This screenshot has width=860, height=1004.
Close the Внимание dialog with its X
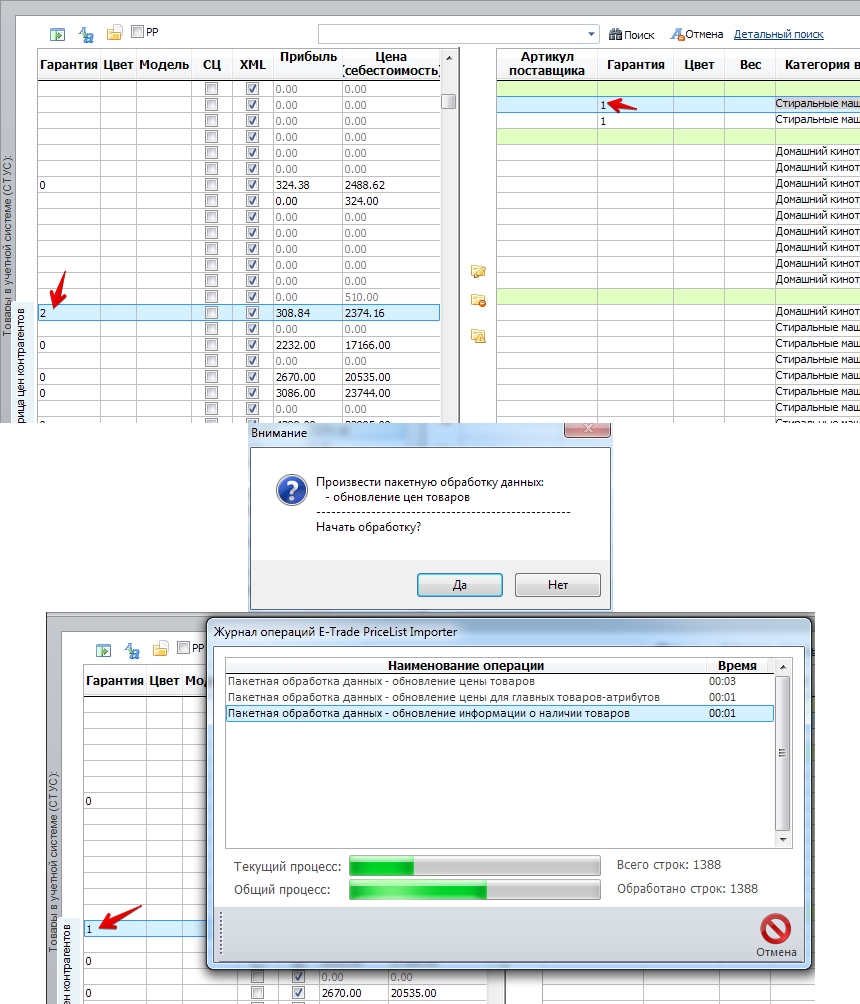(x=587, y=428)
